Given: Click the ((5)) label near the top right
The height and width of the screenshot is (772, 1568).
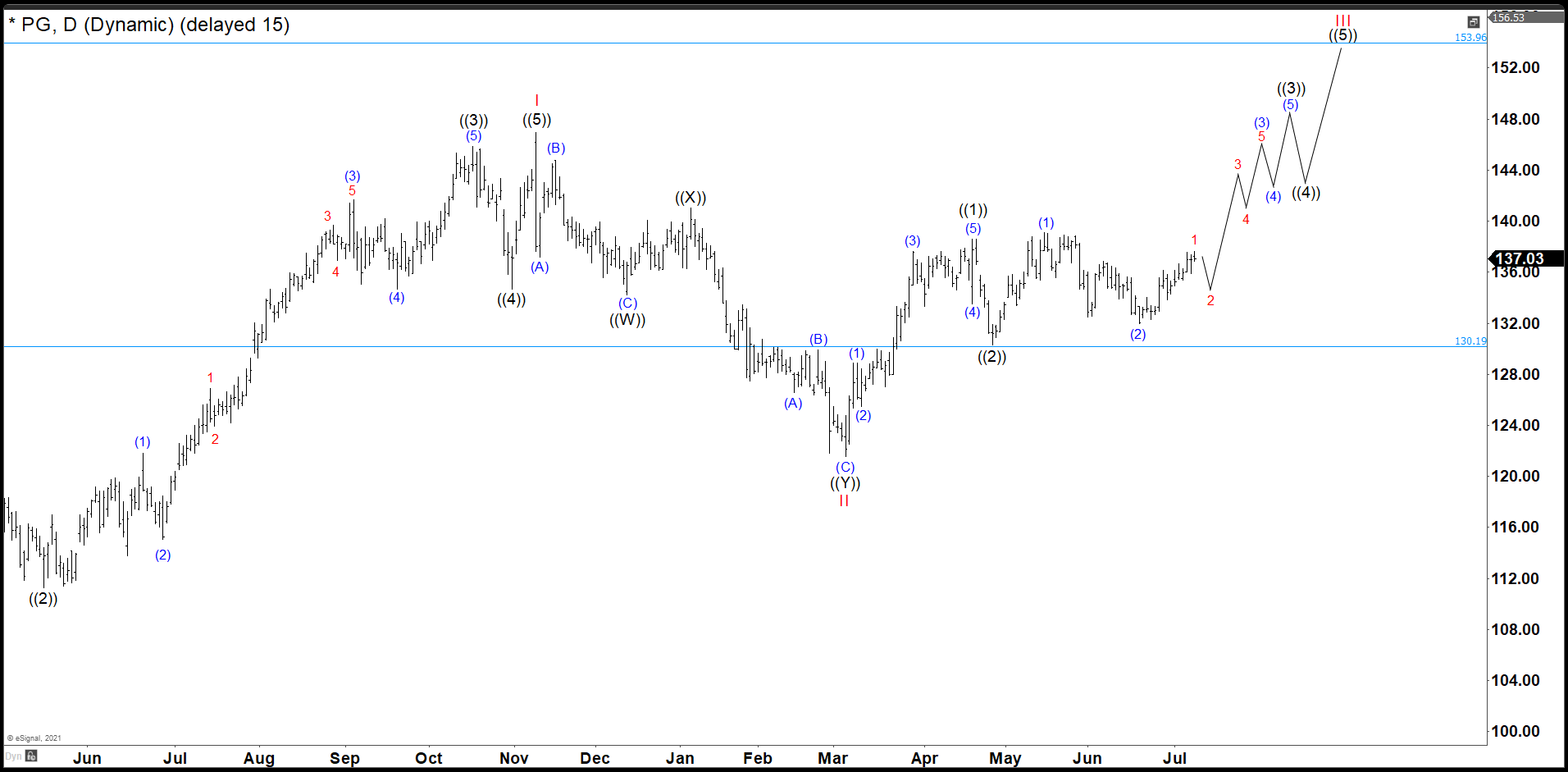Looking at the screenshot, I should [1345, 35].
